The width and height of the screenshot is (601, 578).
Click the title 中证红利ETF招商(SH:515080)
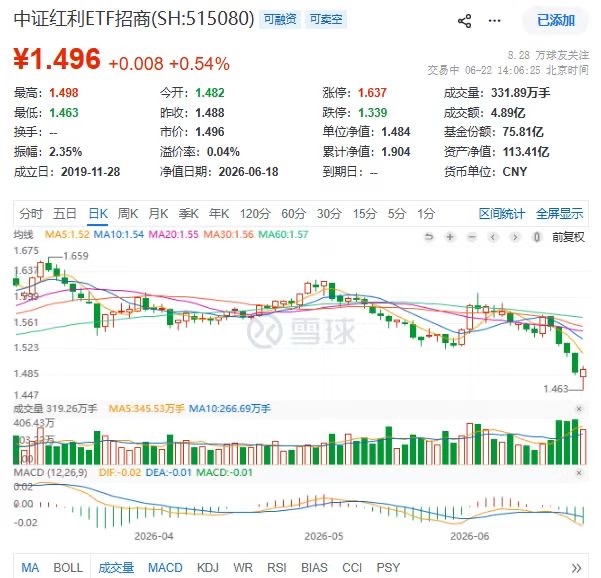(x=134, y=18)
